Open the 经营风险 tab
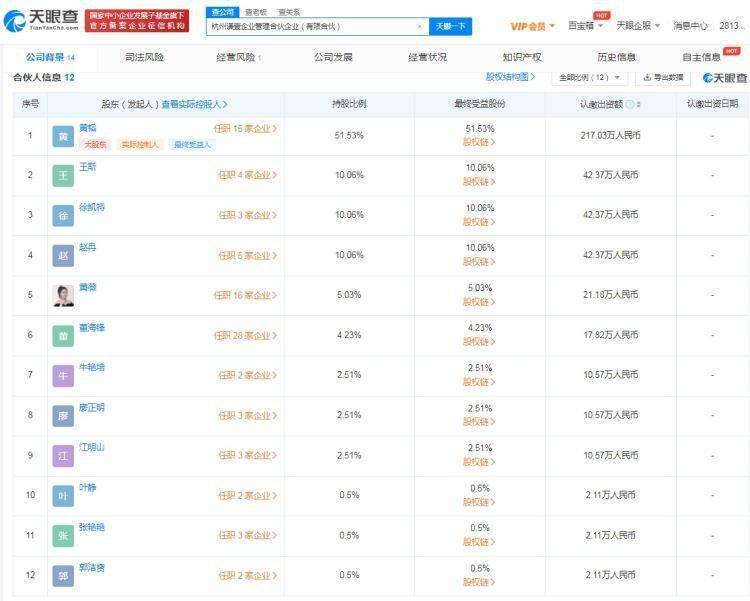Viewport: 750px width, 601px height. tap(238, 57)
